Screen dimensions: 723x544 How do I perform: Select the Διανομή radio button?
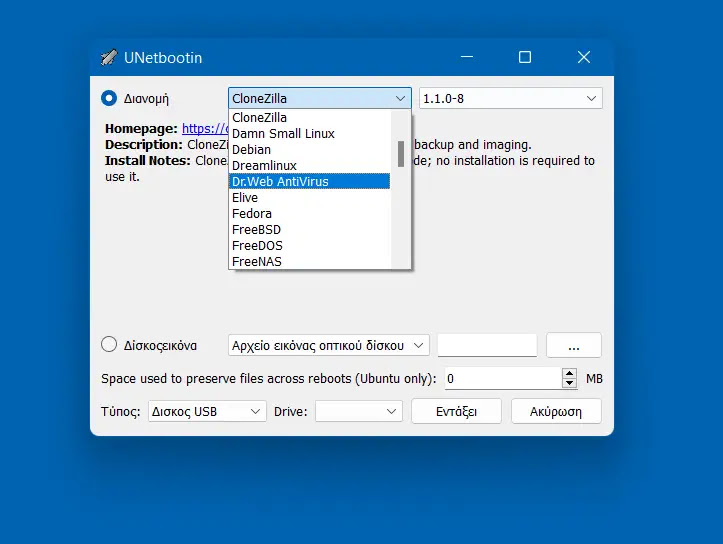point(109,98)
